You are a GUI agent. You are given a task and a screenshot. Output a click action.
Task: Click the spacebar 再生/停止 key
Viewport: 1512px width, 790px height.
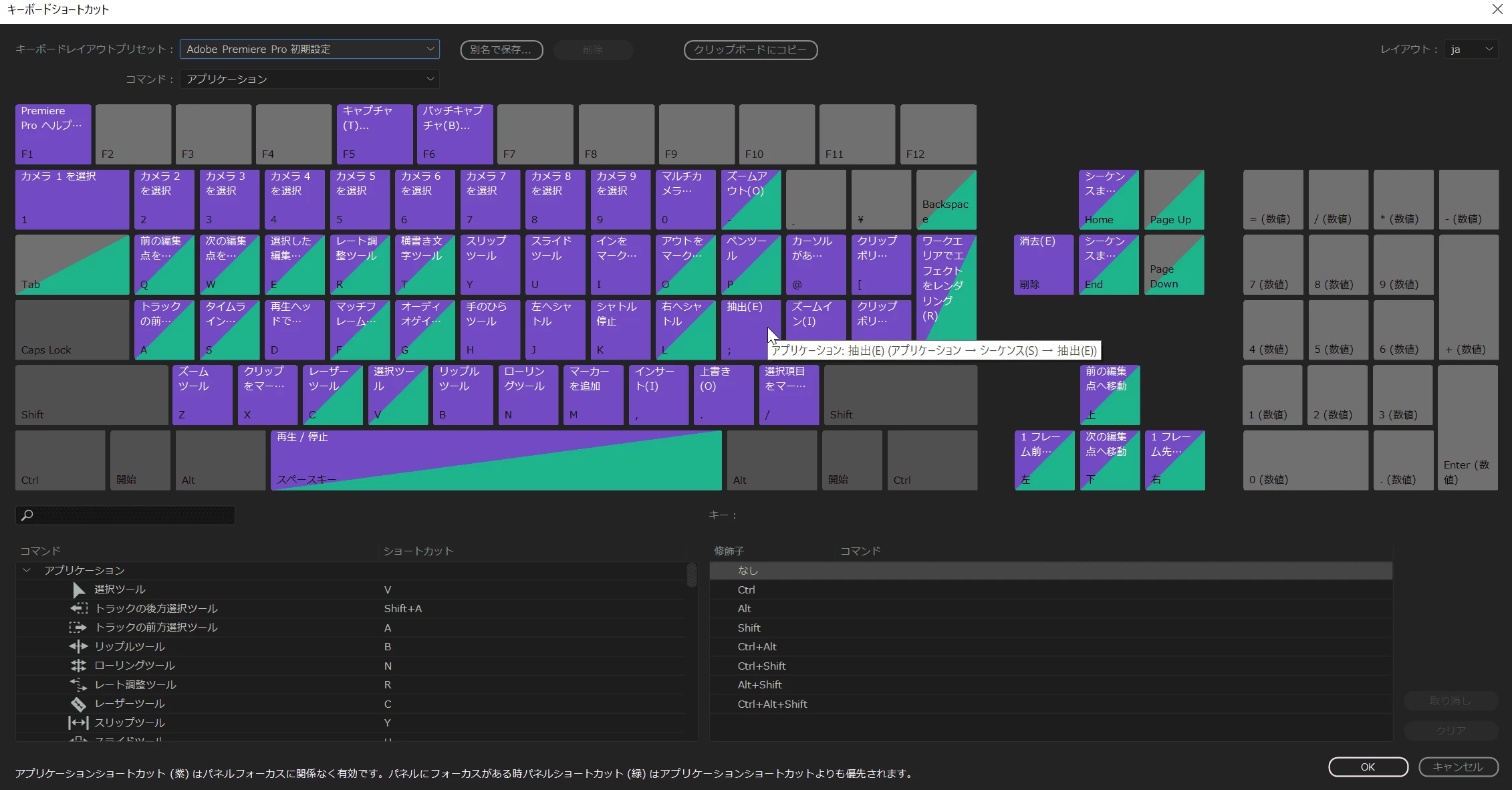tap(495, 460)
